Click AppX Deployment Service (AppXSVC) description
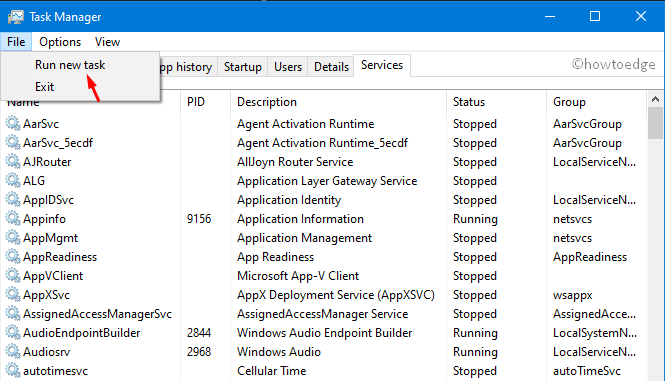Image resolution: width=665 pixels, height=381 pixels. (x=335, y=295)
